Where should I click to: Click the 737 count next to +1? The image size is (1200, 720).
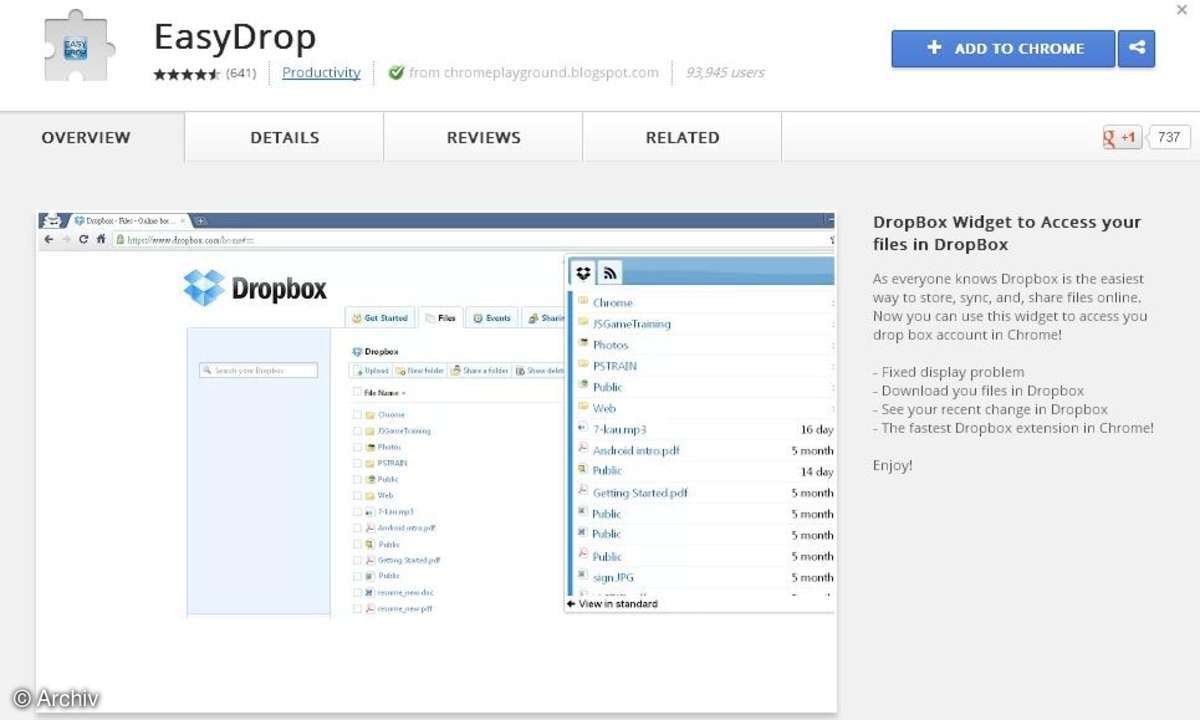1169,137
